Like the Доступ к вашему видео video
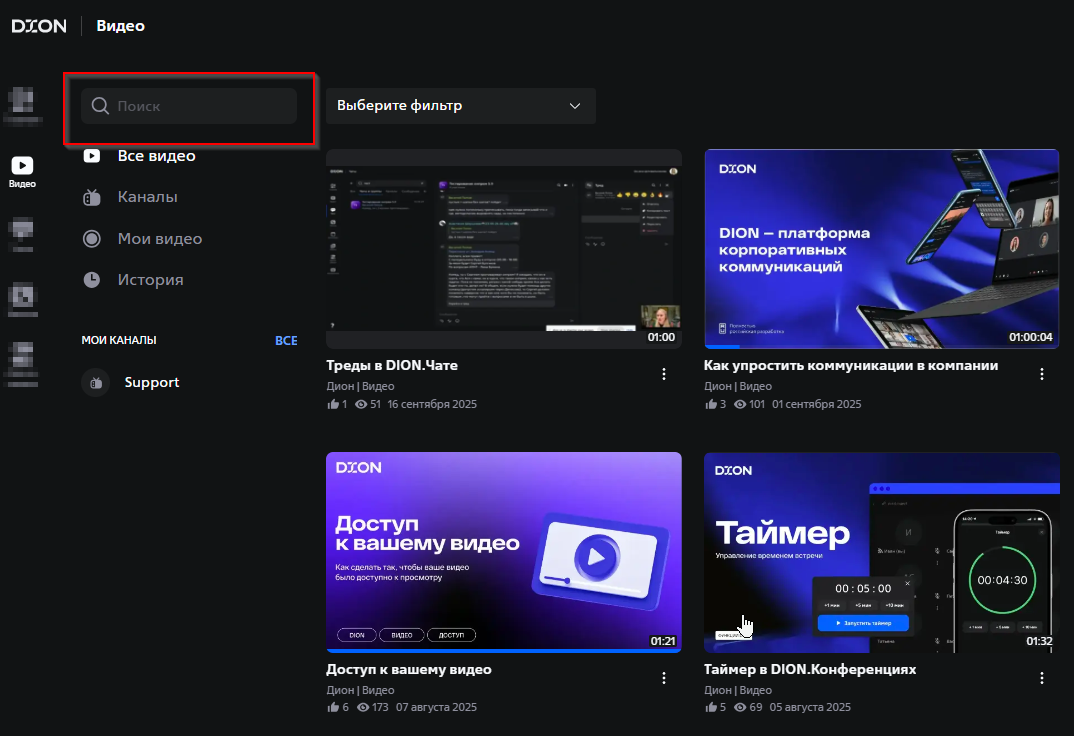 click(333, 708)
